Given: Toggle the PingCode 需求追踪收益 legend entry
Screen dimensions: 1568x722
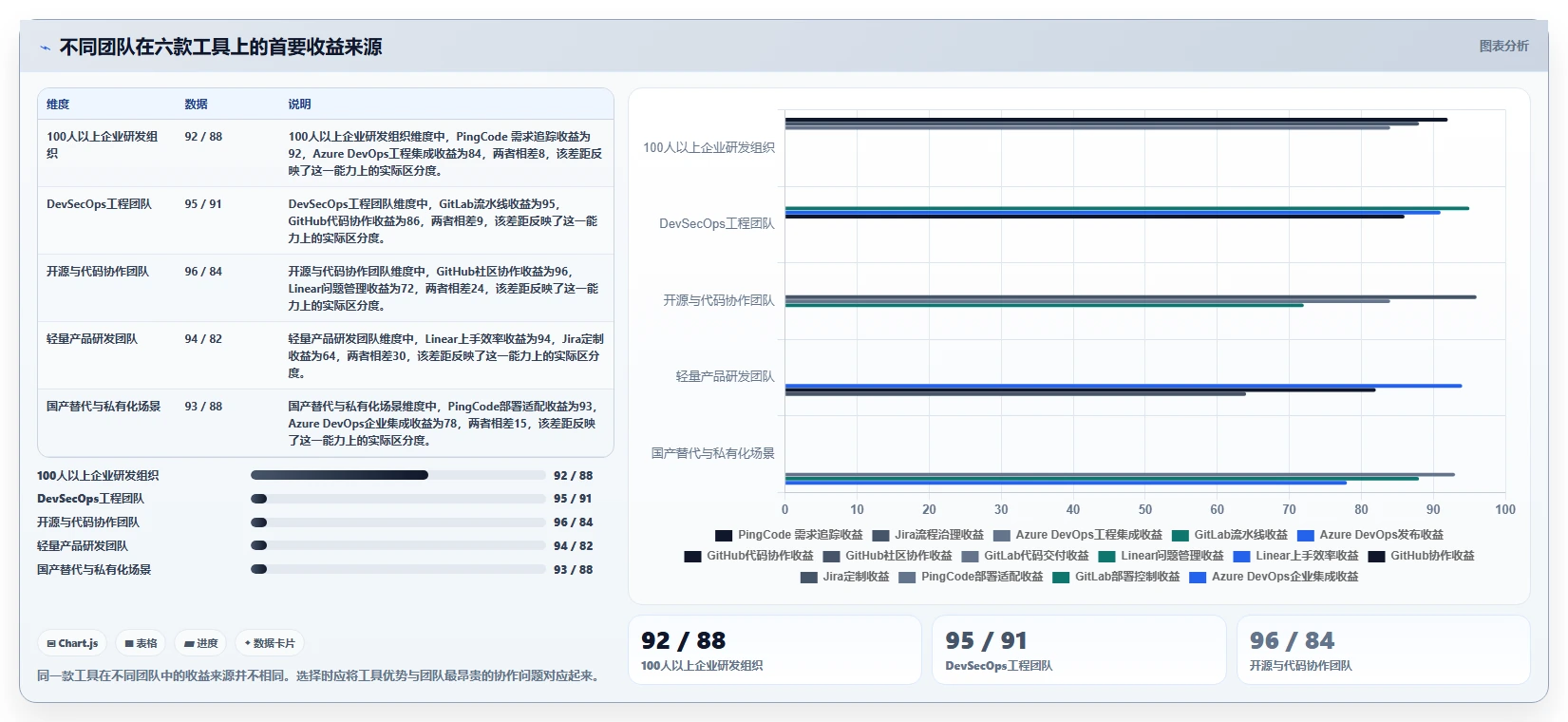Looking at the screenshot, I should coord(789,535).
